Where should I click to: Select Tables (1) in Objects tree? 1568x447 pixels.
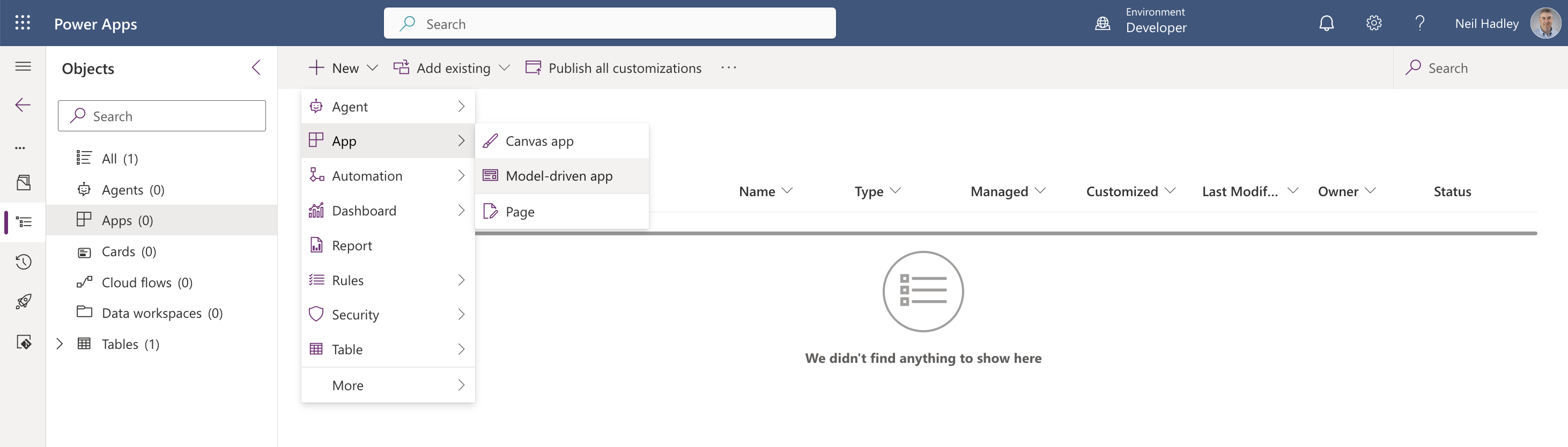pos(162,344)
